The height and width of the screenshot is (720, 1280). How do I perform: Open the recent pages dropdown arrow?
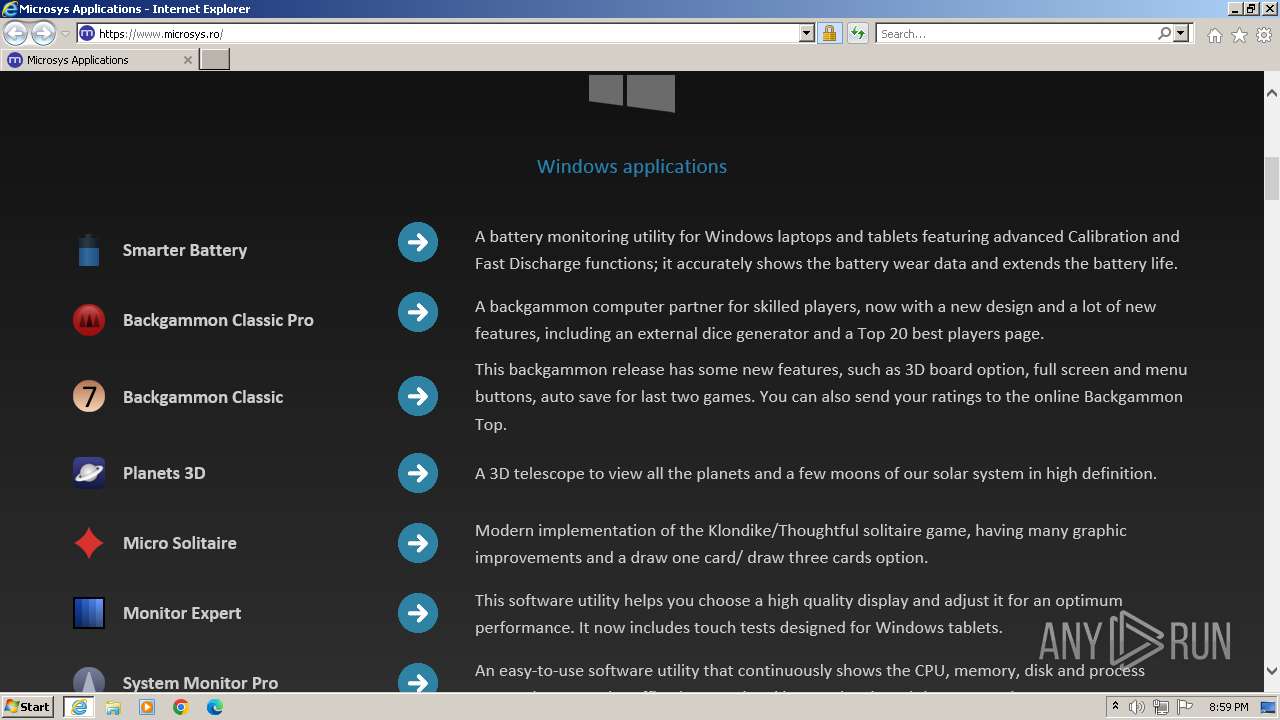click(65, 33)
